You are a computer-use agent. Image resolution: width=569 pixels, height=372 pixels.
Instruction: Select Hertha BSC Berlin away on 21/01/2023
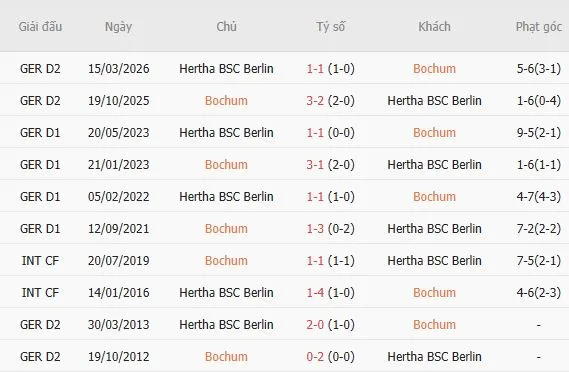(434, 164)
